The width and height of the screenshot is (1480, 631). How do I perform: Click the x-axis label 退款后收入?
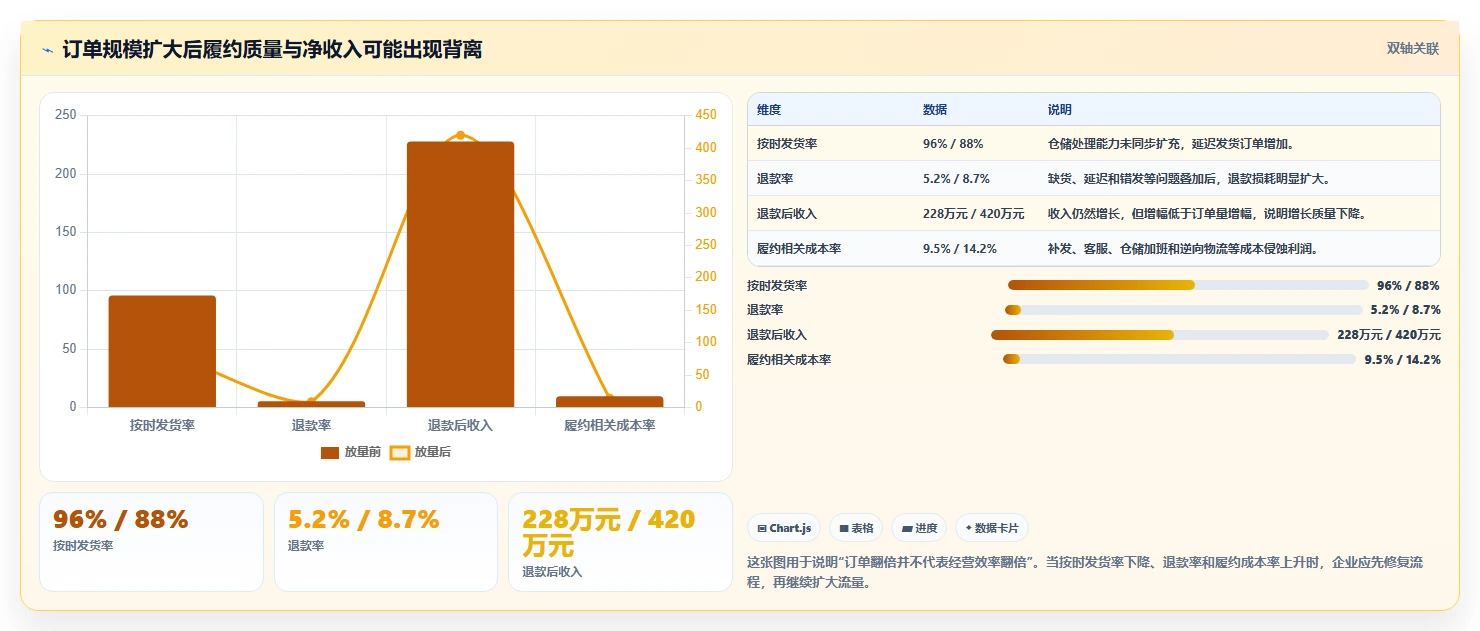[x=460, y=425]
